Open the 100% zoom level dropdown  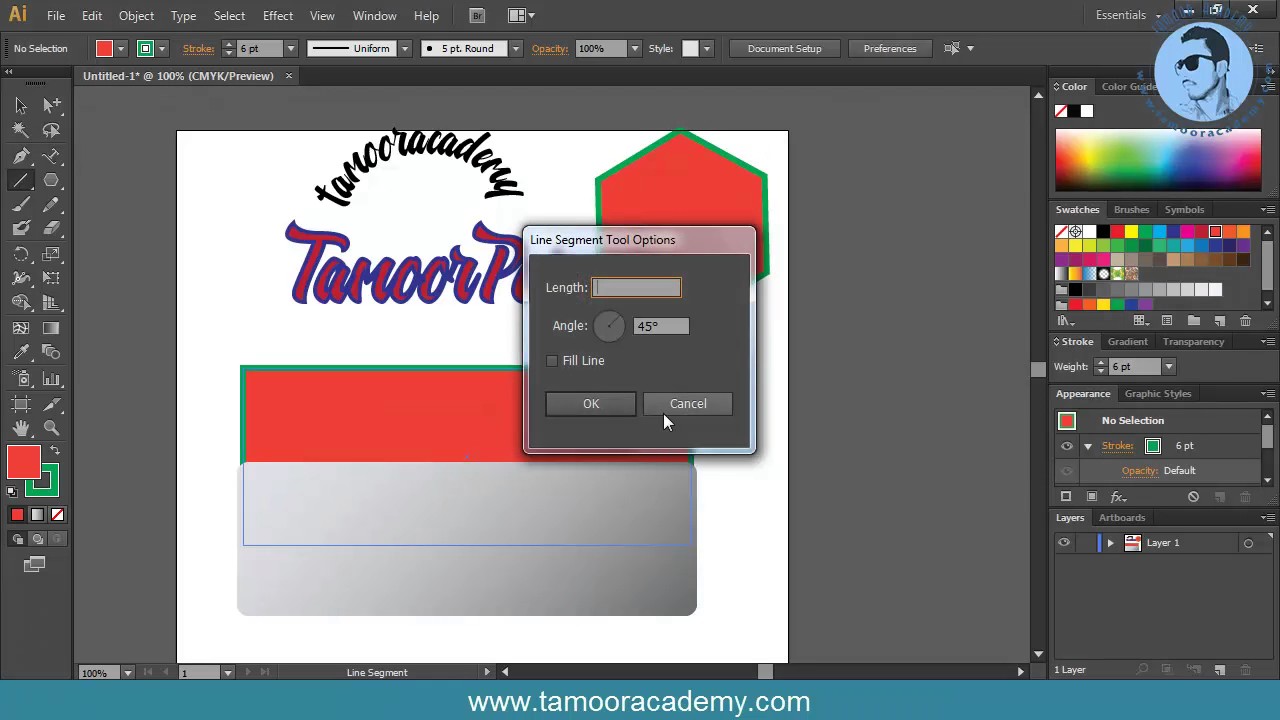(x=128, y=673)
